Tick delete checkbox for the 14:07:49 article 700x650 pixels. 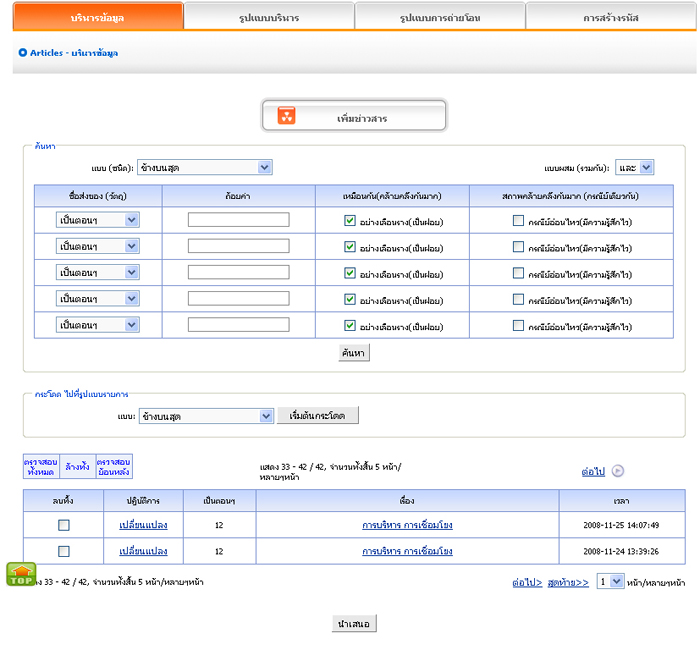coord(64,525)
